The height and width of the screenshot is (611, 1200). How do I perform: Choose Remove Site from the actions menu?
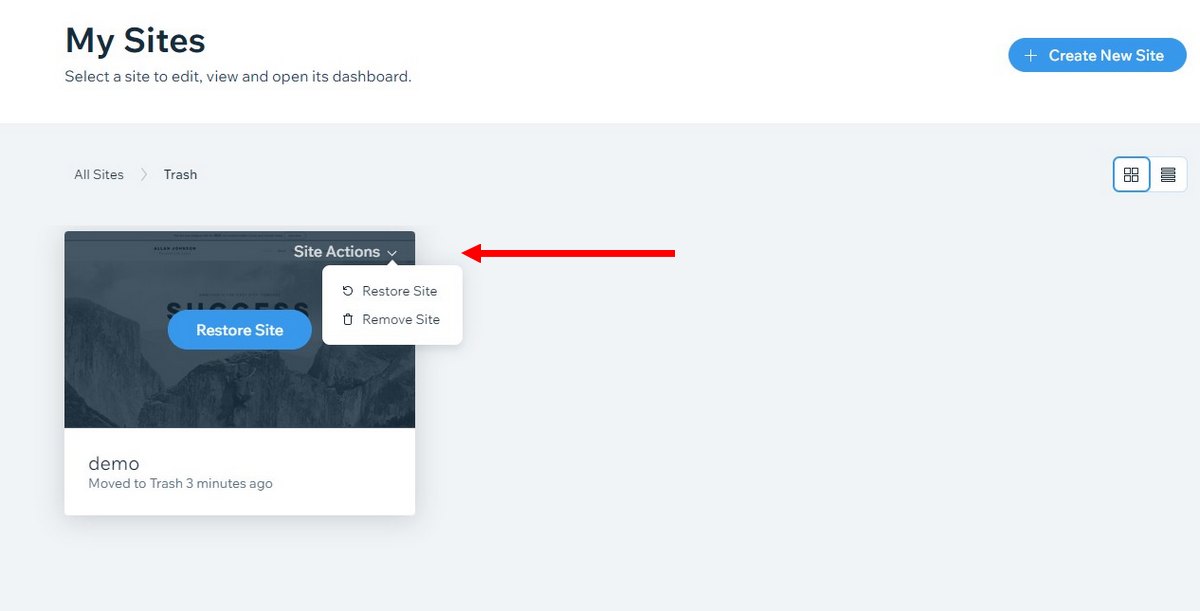point(401,320)
